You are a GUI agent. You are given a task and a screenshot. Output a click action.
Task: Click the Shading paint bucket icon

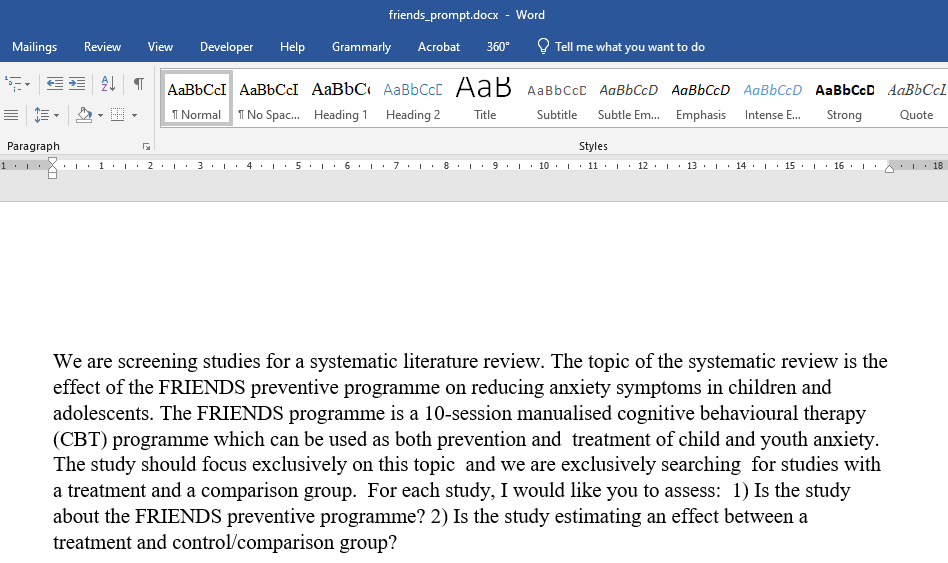coord(84,115)
